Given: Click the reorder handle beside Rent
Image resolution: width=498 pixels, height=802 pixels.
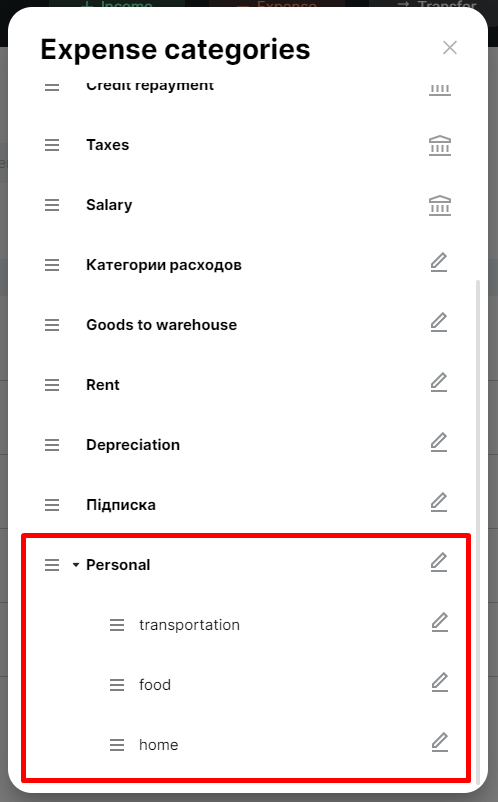Looking at the screenshot, I should [x=52, y=385].
